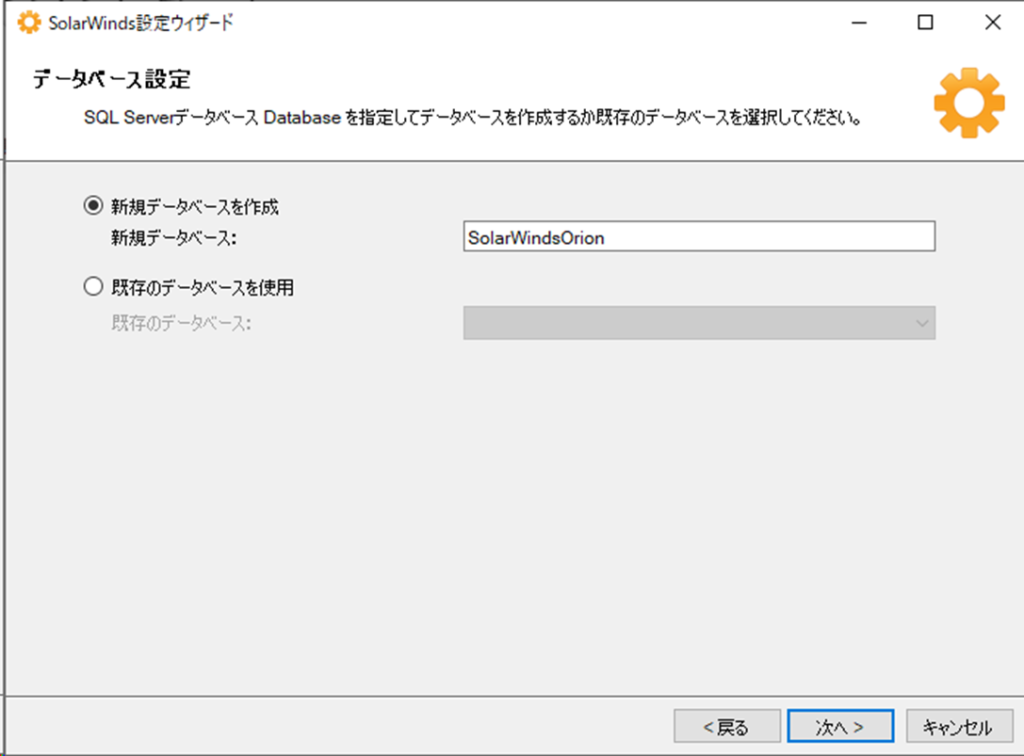The image size is (1024, 756).
Task: Click the < 戻る button
Action: (x=727, y=726)
